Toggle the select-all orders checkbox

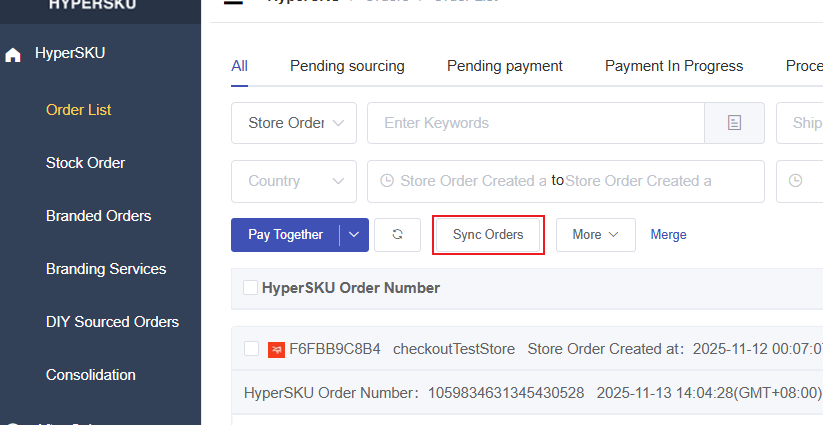pos(250,288)
